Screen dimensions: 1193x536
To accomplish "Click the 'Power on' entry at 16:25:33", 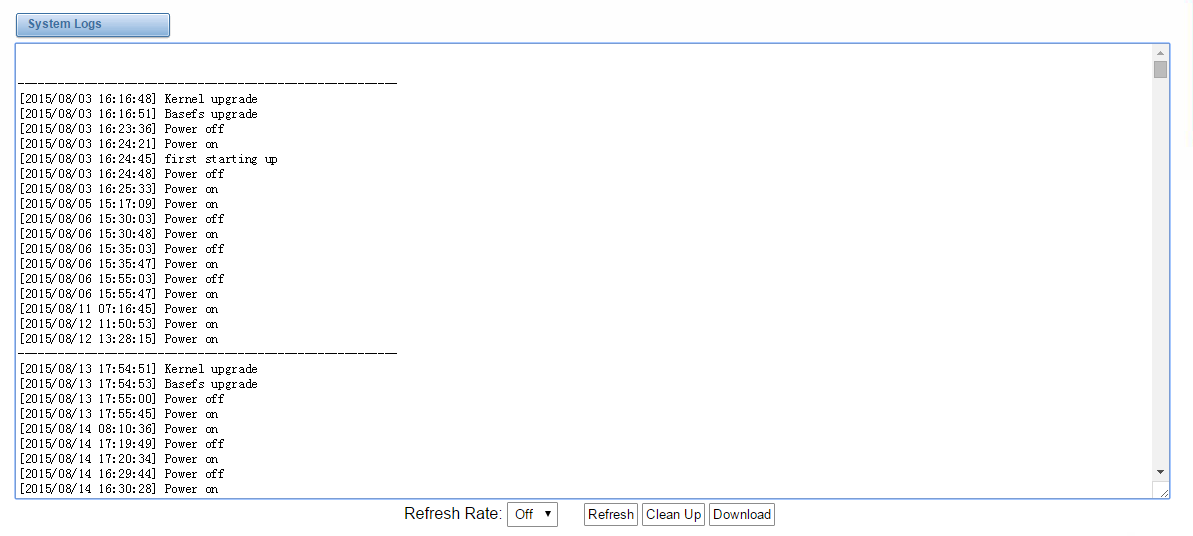I will click(x=119, y=189).
